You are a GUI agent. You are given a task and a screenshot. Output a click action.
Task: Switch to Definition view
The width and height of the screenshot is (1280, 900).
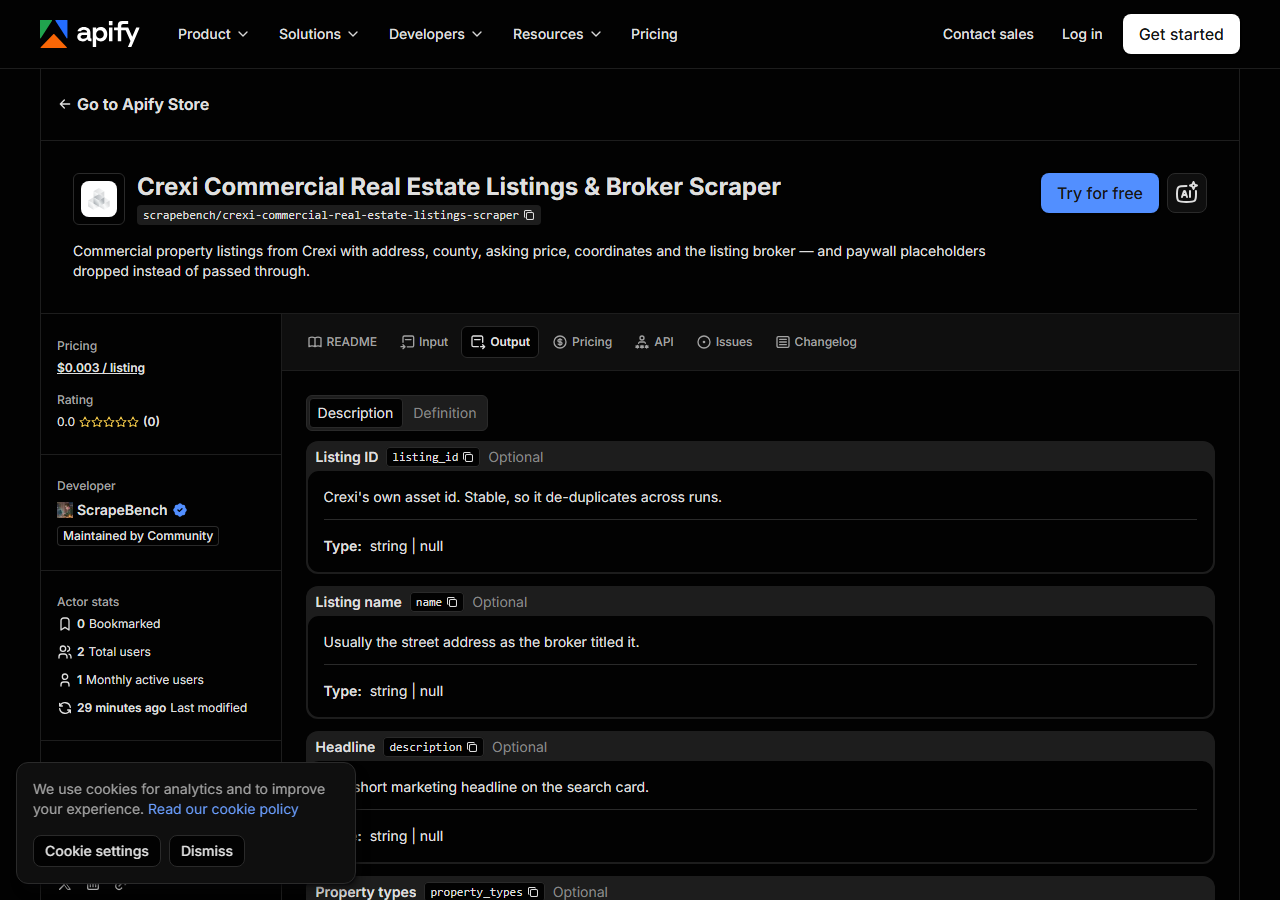click(x=445, y=413)
